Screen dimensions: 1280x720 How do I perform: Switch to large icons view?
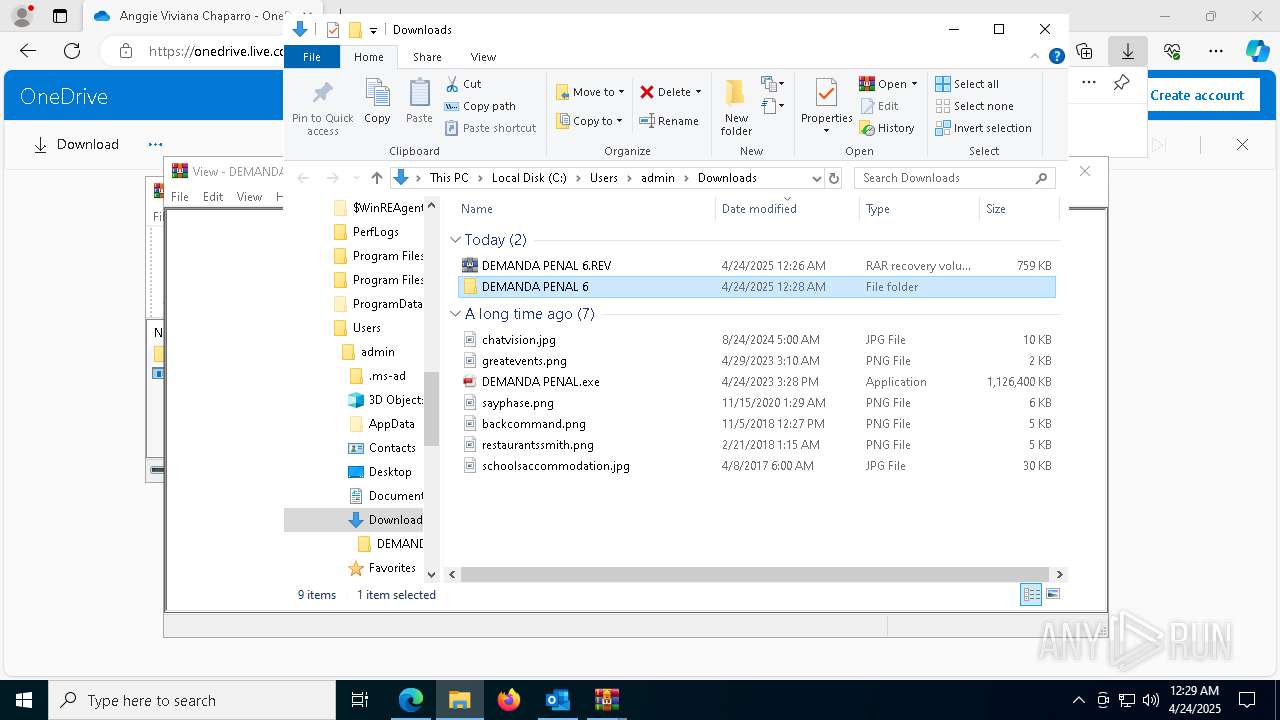click(1052, 595)
